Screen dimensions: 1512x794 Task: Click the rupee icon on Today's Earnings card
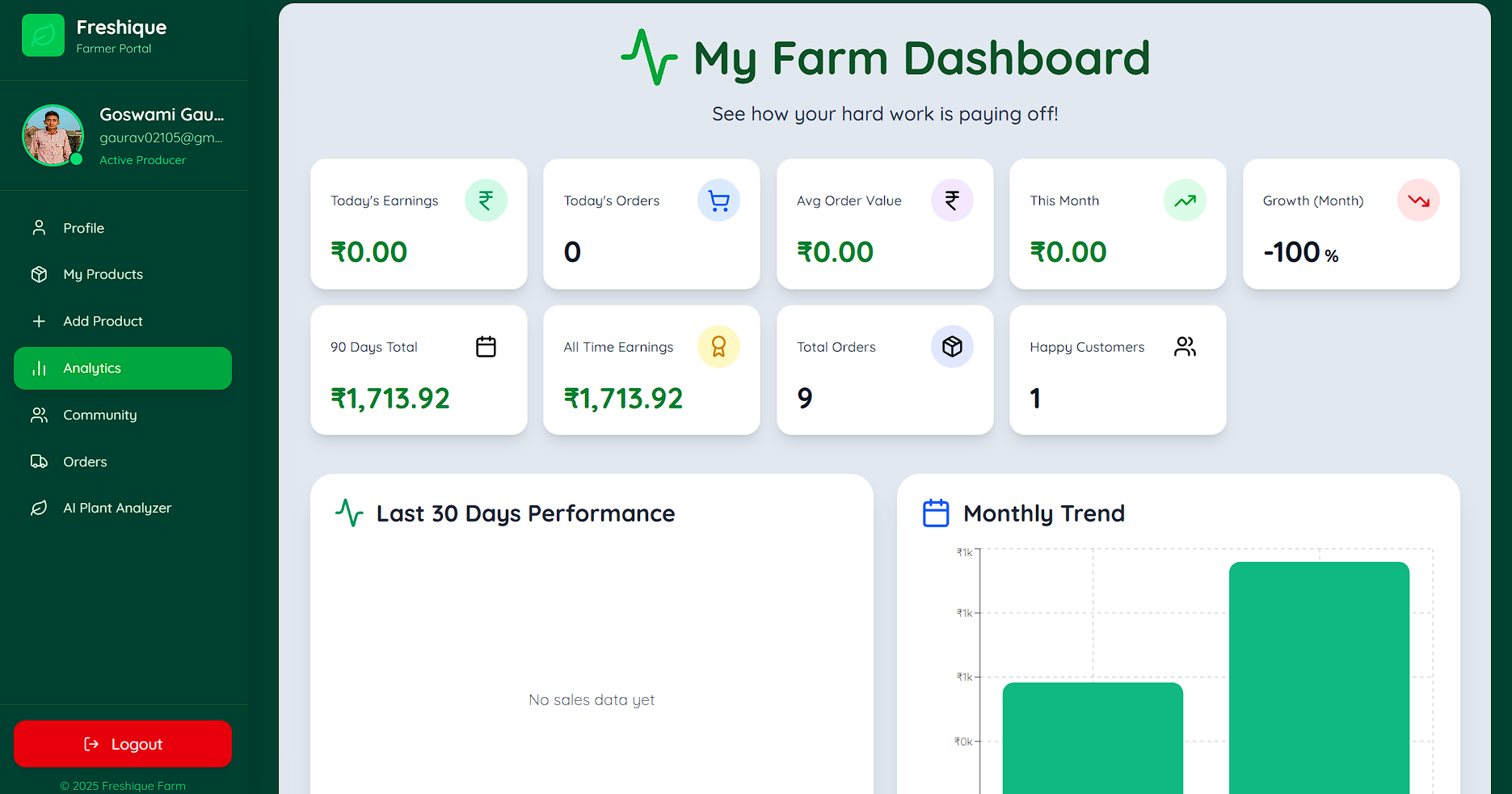[486, 200]
